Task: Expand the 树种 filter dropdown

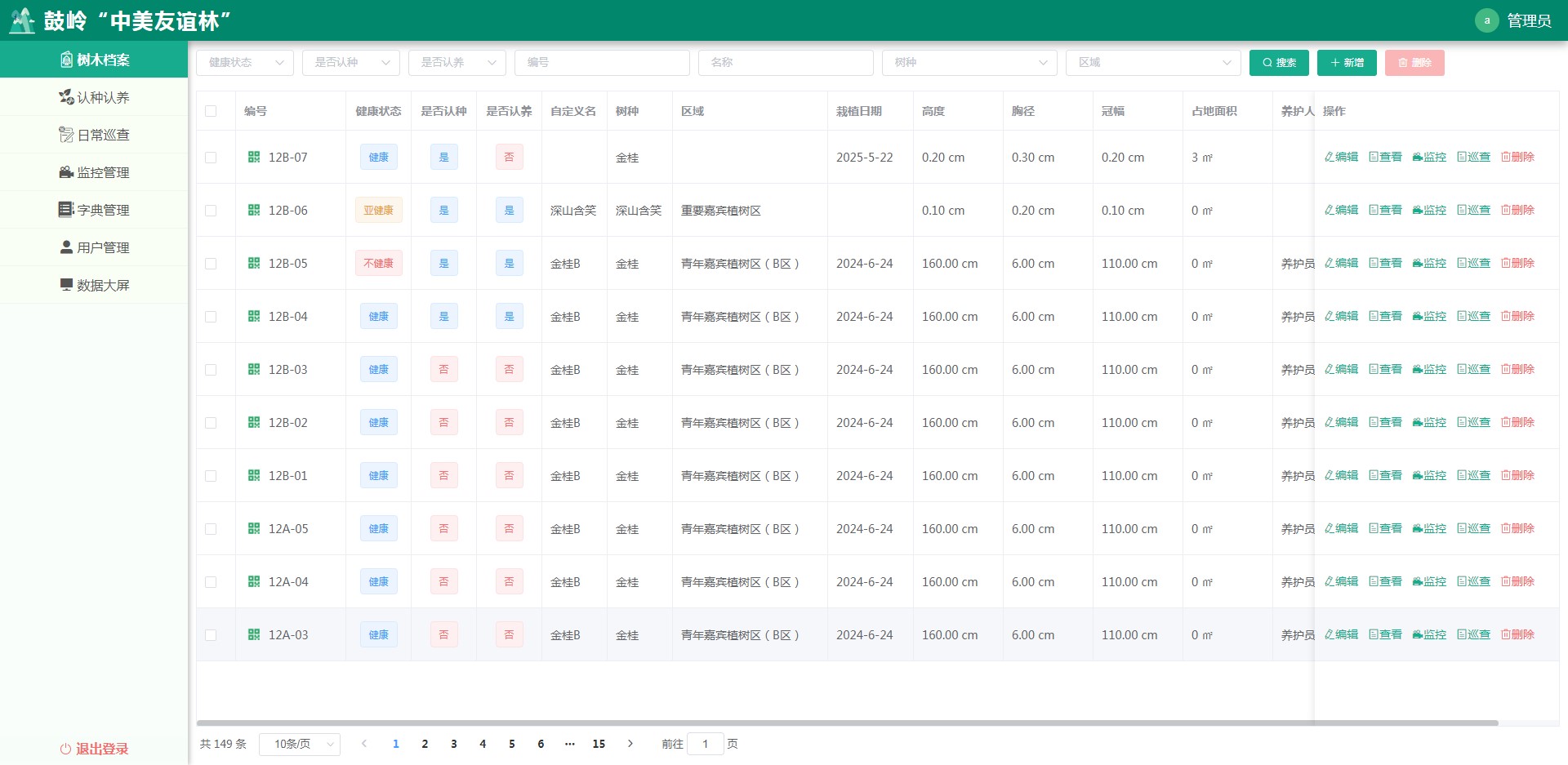Action: (969, 63)
